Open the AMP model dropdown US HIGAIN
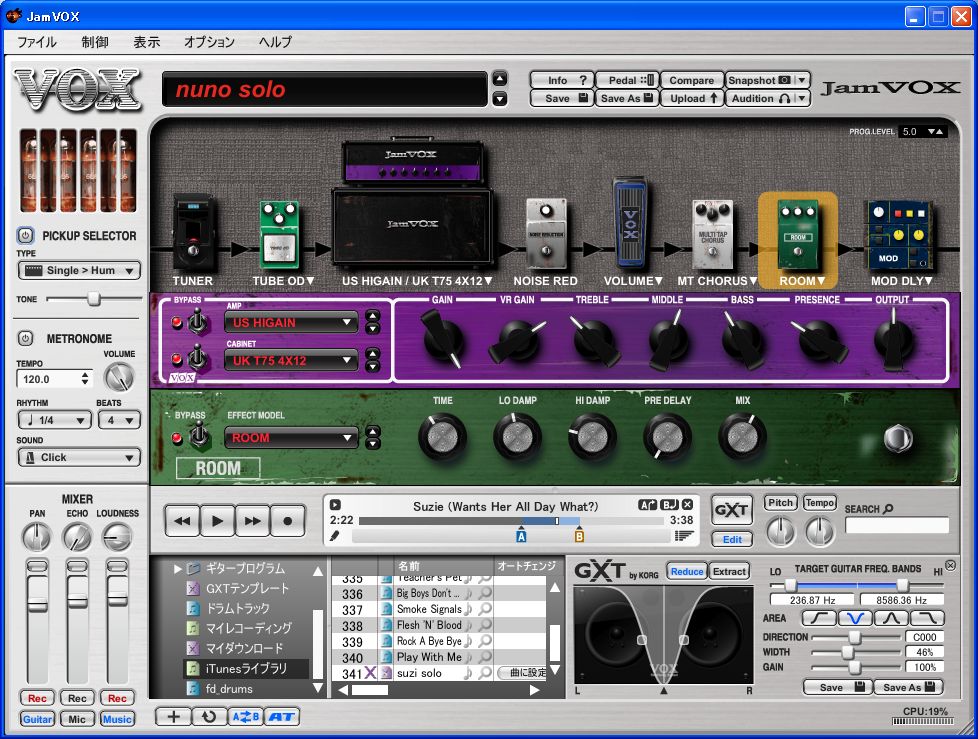This screenshot has height=739, width=978. 291,322
